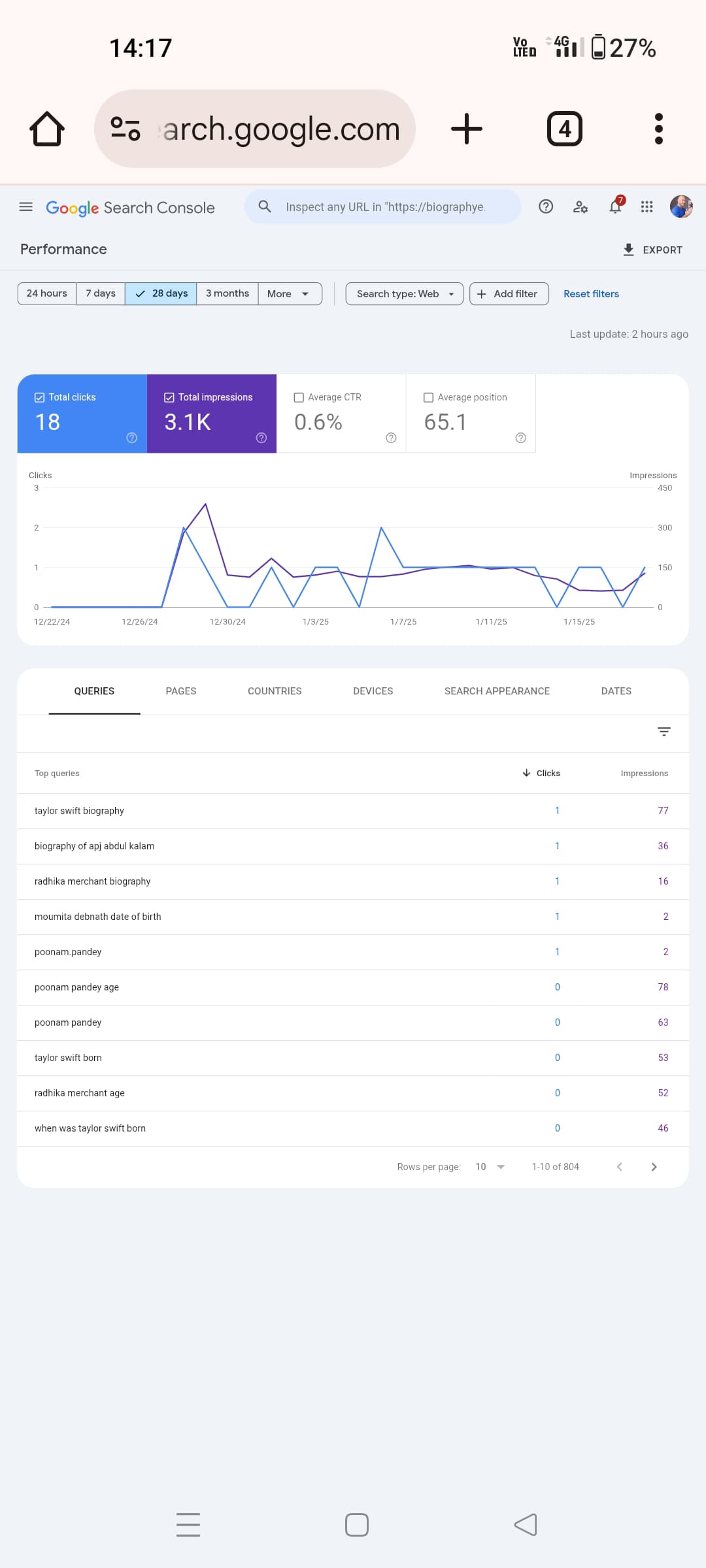The image size is (706, 1568).
Task: Click the magnifier icon in URL inspect bar
Action: point(265,206)
